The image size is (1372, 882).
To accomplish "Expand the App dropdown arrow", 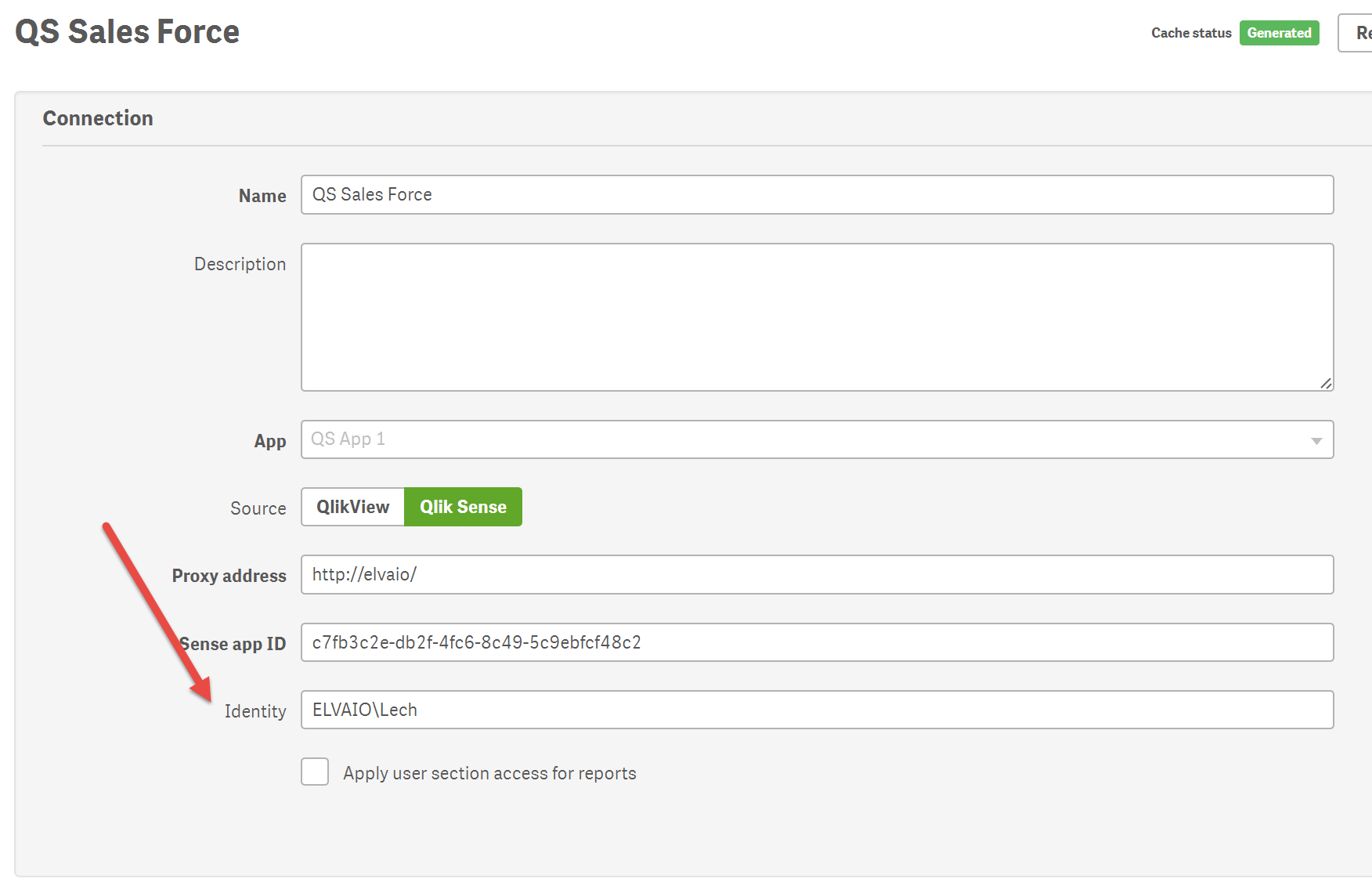I will coord(1316,441).
